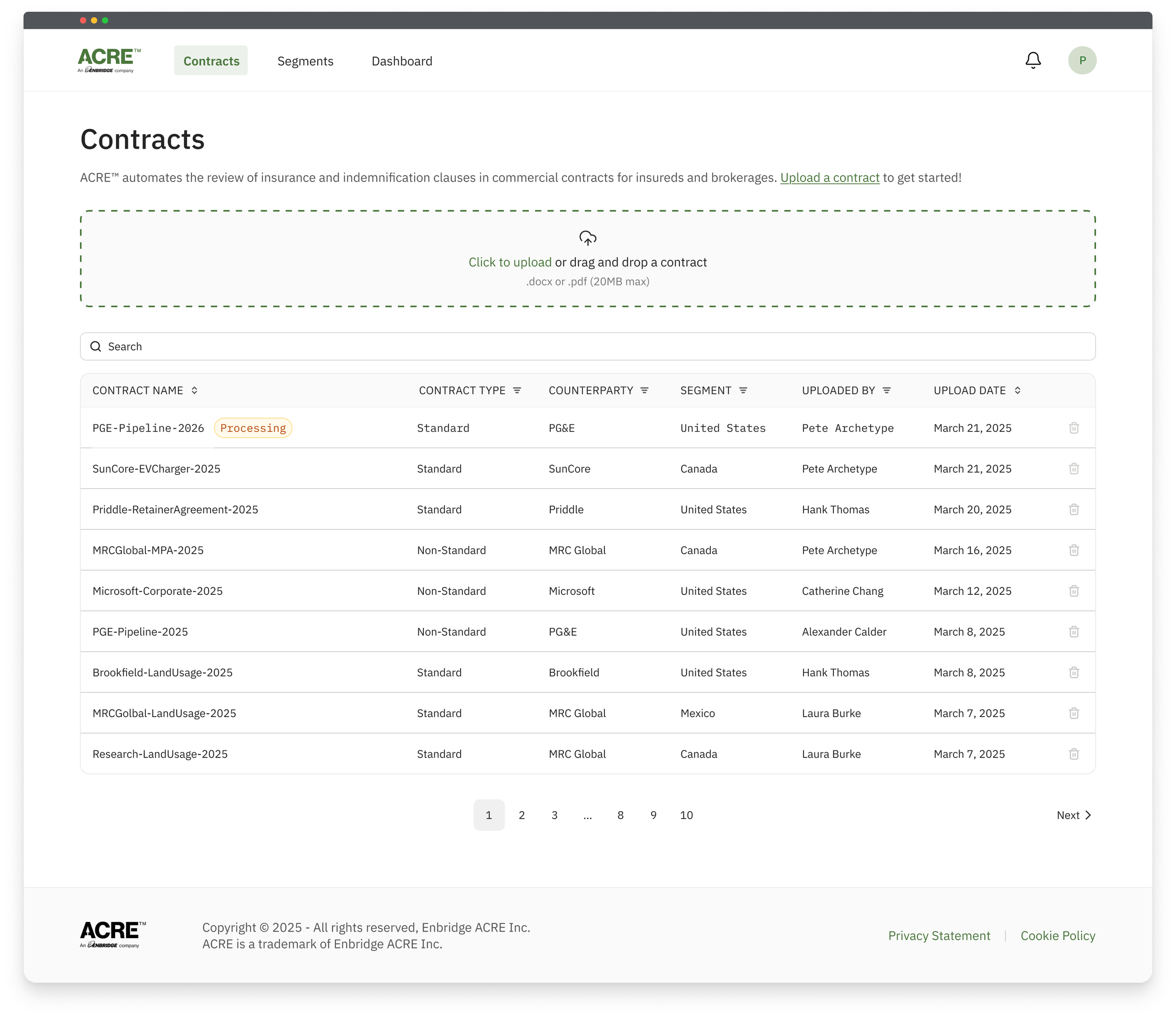Delete the SunCore-EVCharger-2025 row via trash icon
Image resolution: width=1176 pixels, height=1018 pixels.
click(1073, 469)
